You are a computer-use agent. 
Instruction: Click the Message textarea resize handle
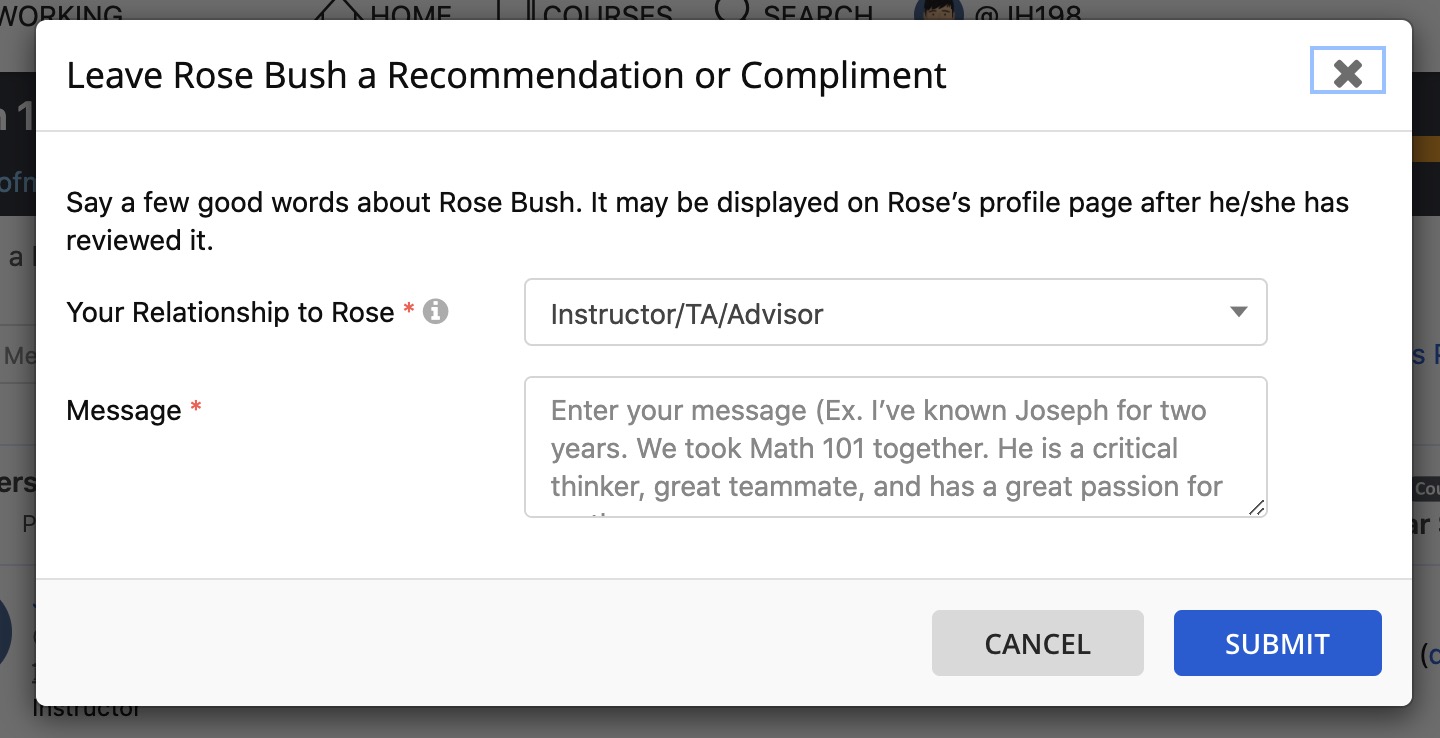tap(1257, 508)
